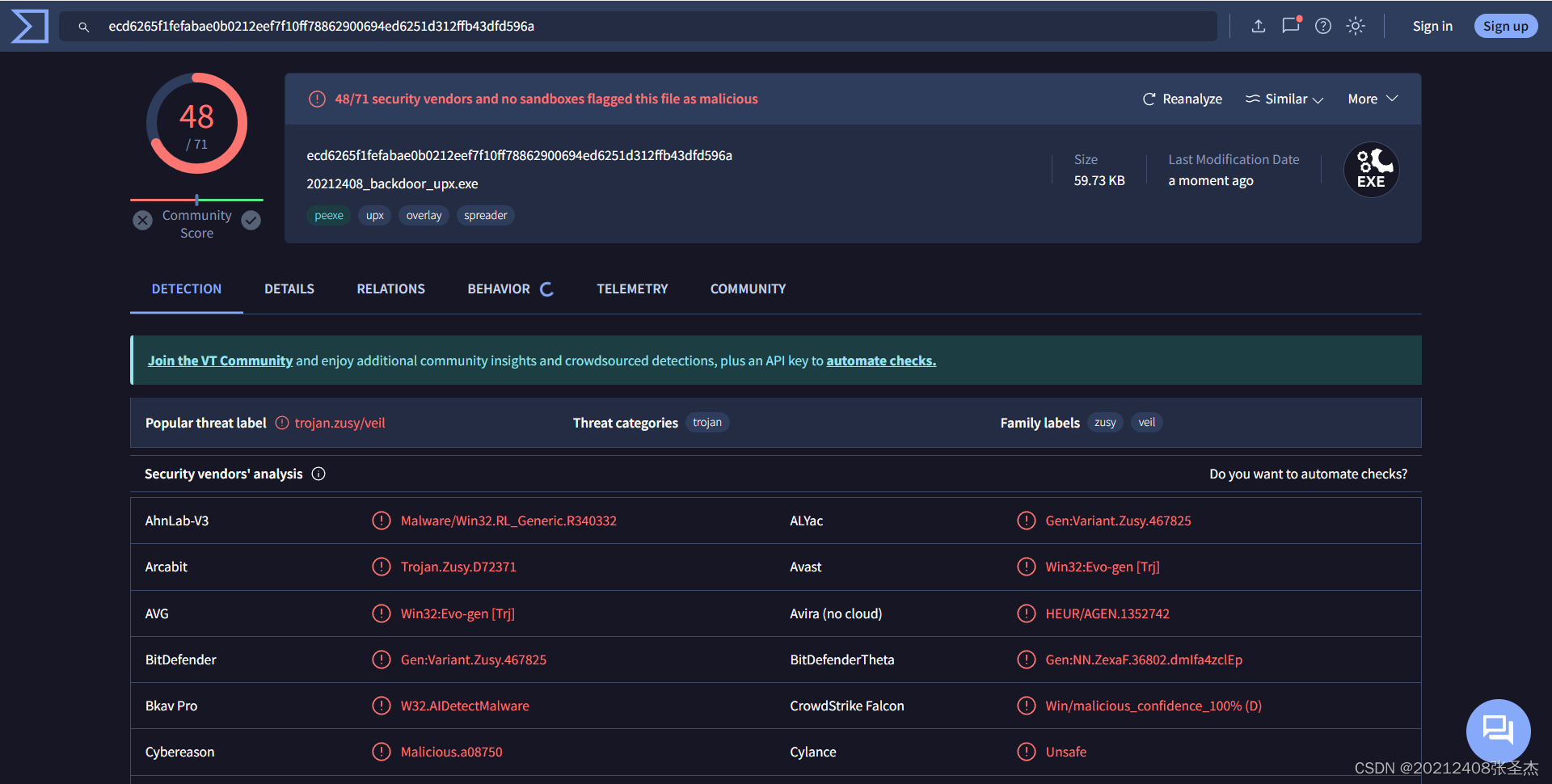Click Malware/Win32.RL_Generic.R340332 detection

click(x=508, y=521)
